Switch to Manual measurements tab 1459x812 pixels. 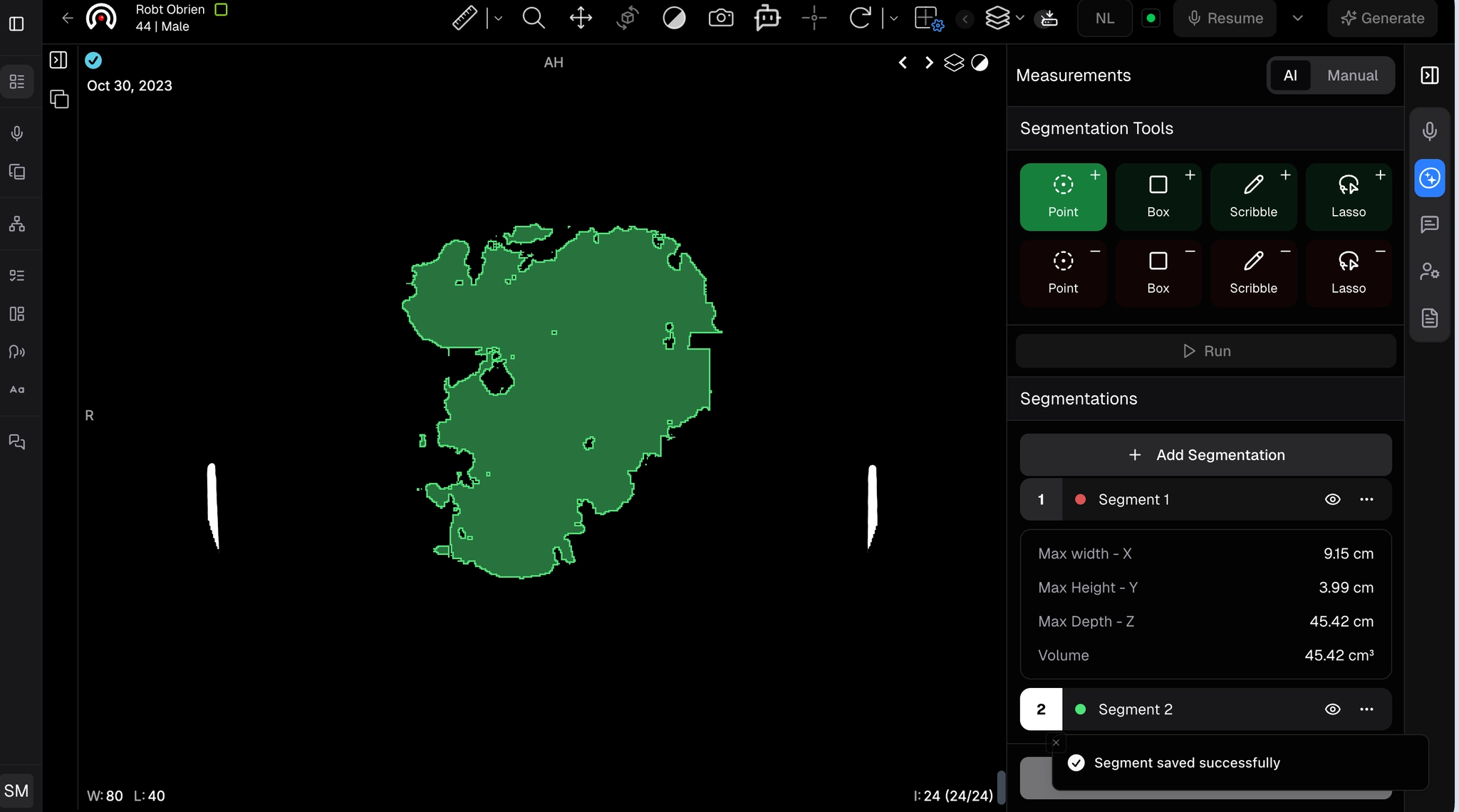click(1352, 76)
